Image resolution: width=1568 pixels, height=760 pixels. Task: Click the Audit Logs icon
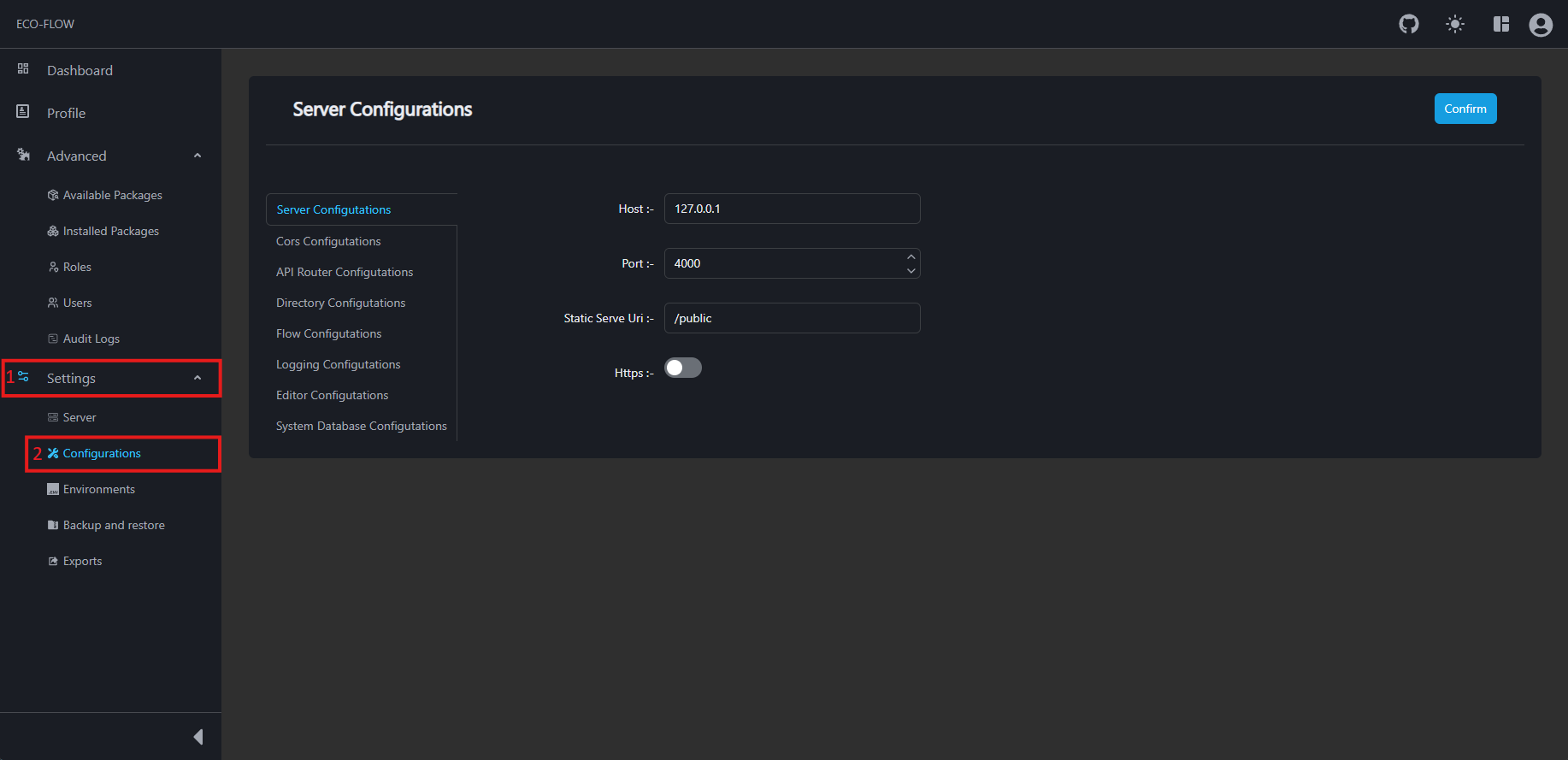click(x=53, y=339)
